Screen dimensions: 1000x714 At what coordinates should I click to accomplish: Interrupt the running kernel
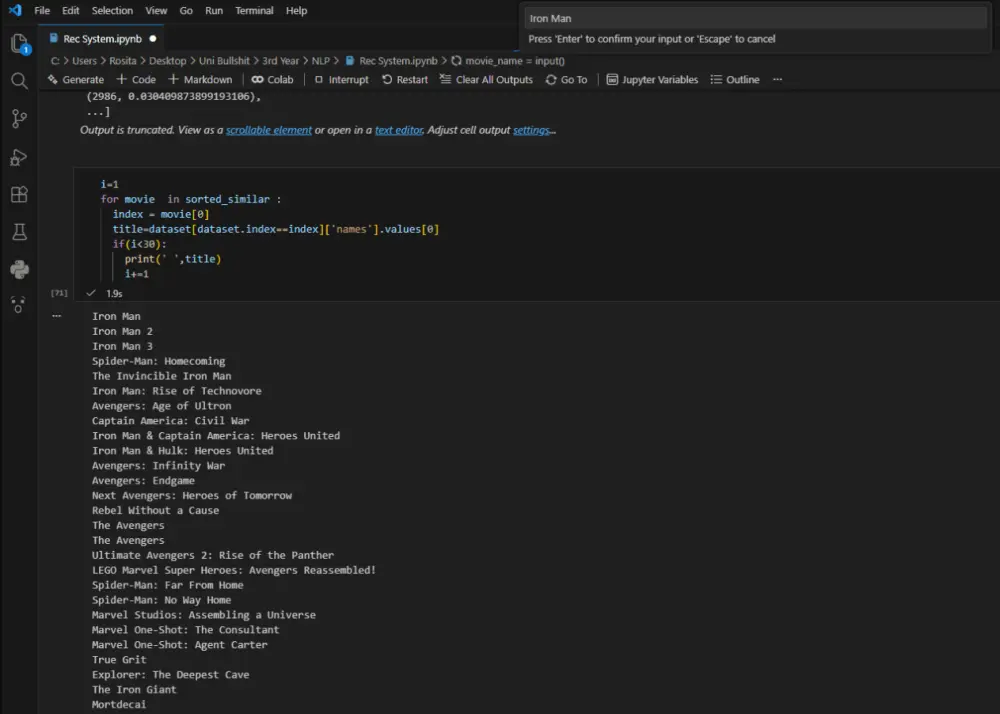point(341,79)
